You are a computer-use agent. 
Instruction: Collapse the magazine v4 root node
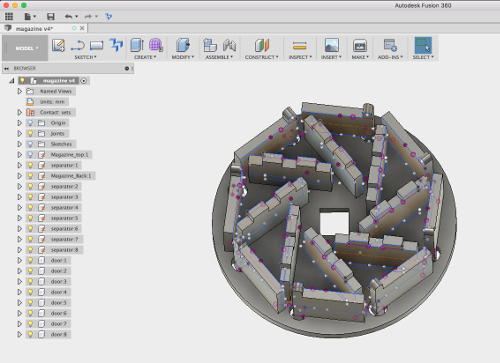pos(12,81)
